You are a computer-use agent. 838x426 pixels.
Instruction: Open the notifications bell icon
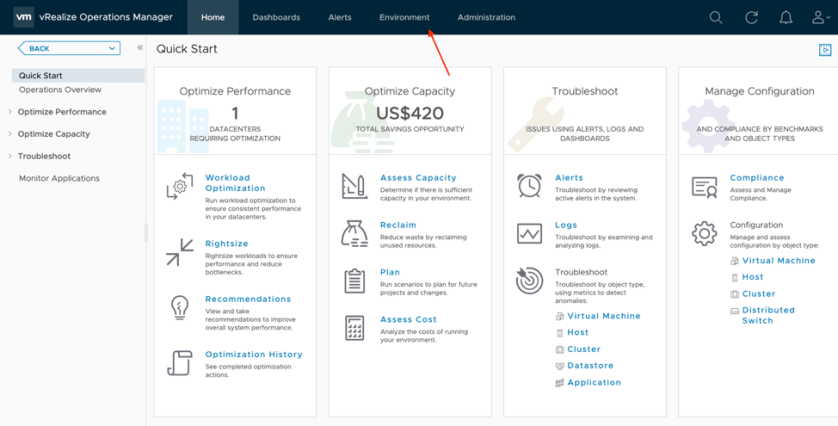[786, 17]
